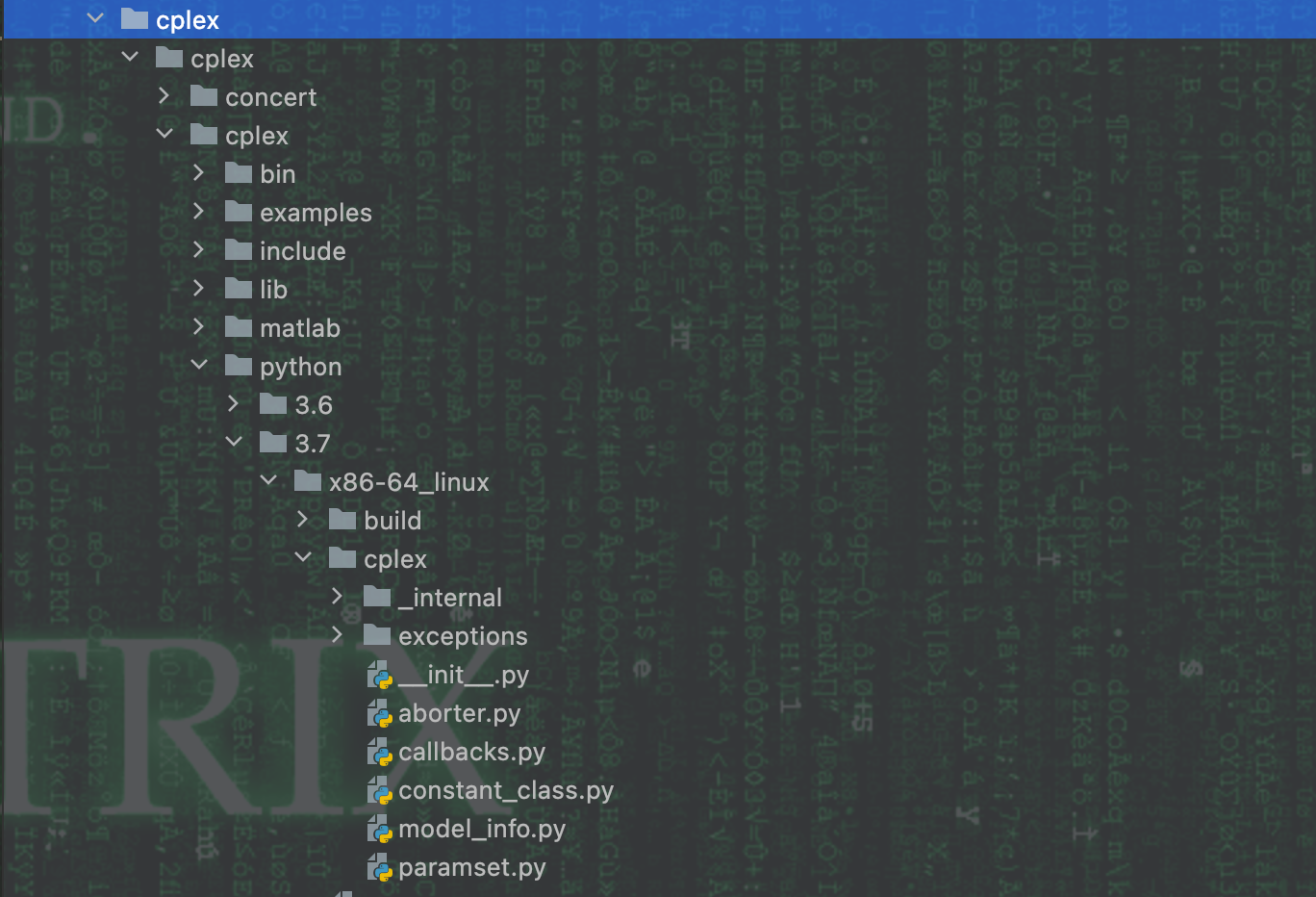
Task: Click the folder icon next to x86-64_linux
Action: pyautogui.click(x=308, y=481)
